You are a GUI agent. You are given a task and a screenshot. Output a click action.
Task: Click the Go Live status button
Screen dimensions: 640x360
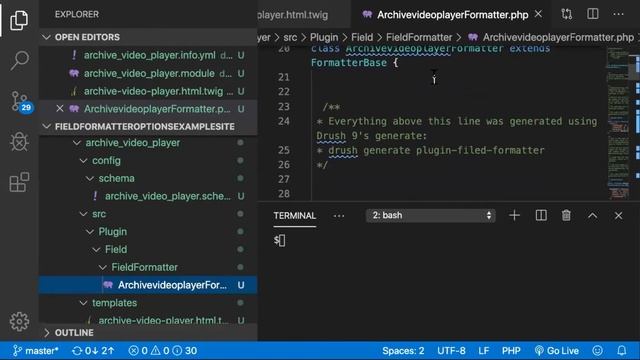[x=557, y=351]
